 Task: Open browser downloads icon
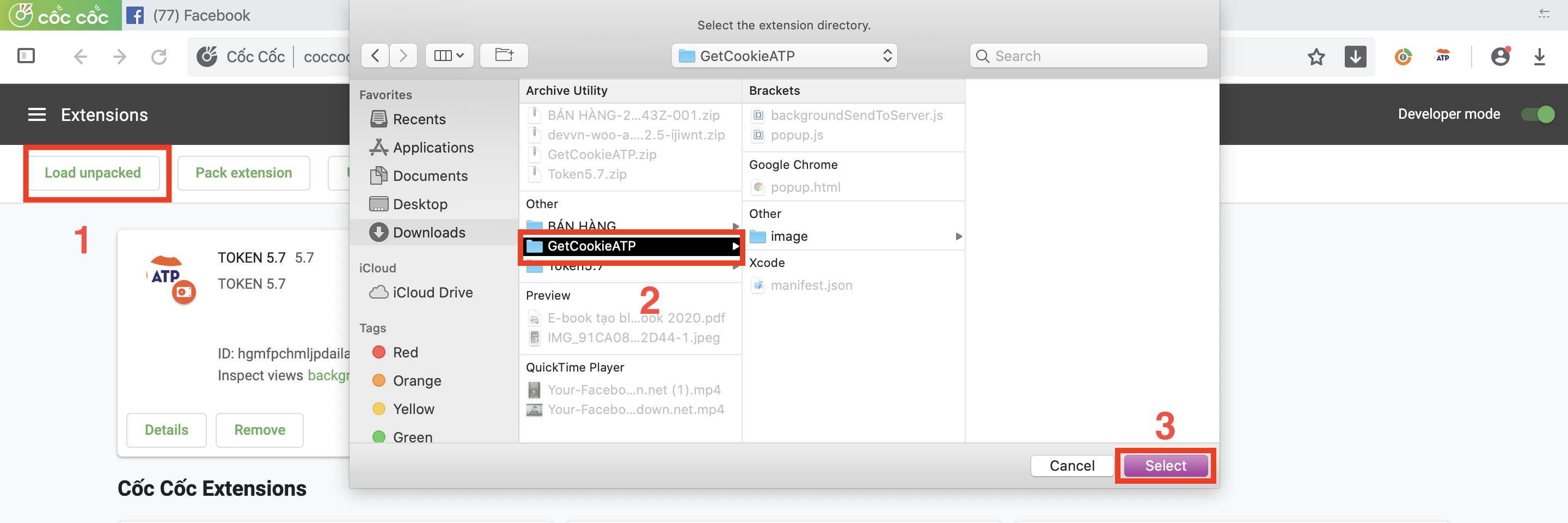pos(1539,57)
